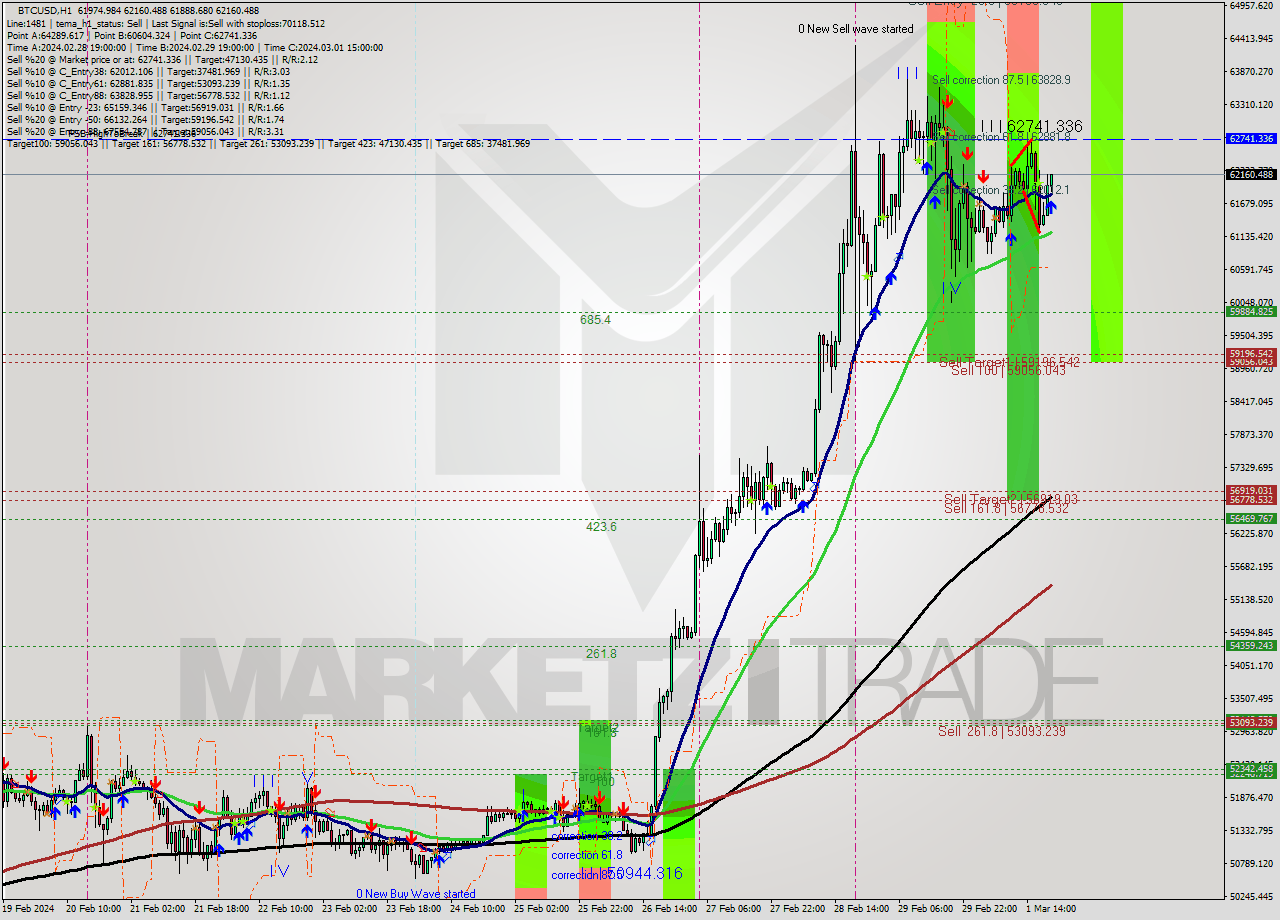Click the 57329.695 axis price label
This screenshot has width=1280, height=920.
tap(1251, 467)
